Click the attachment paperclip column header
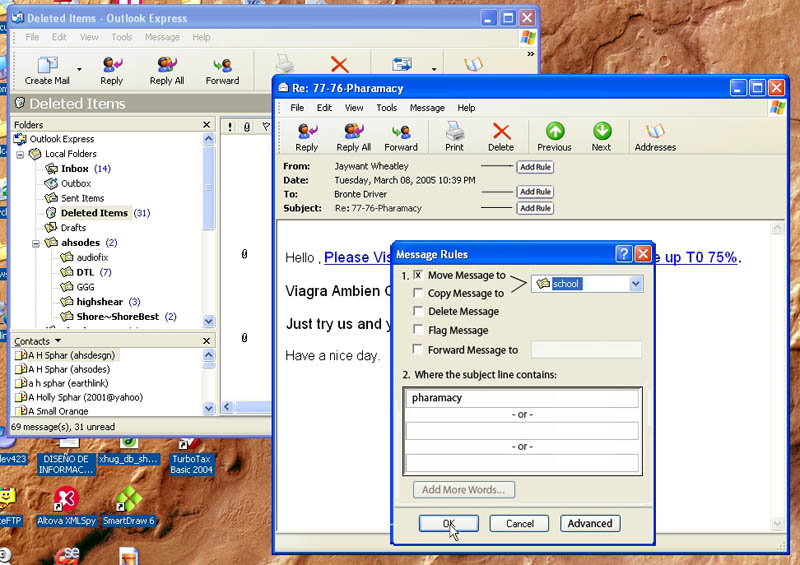 click(x=247, y=127)
